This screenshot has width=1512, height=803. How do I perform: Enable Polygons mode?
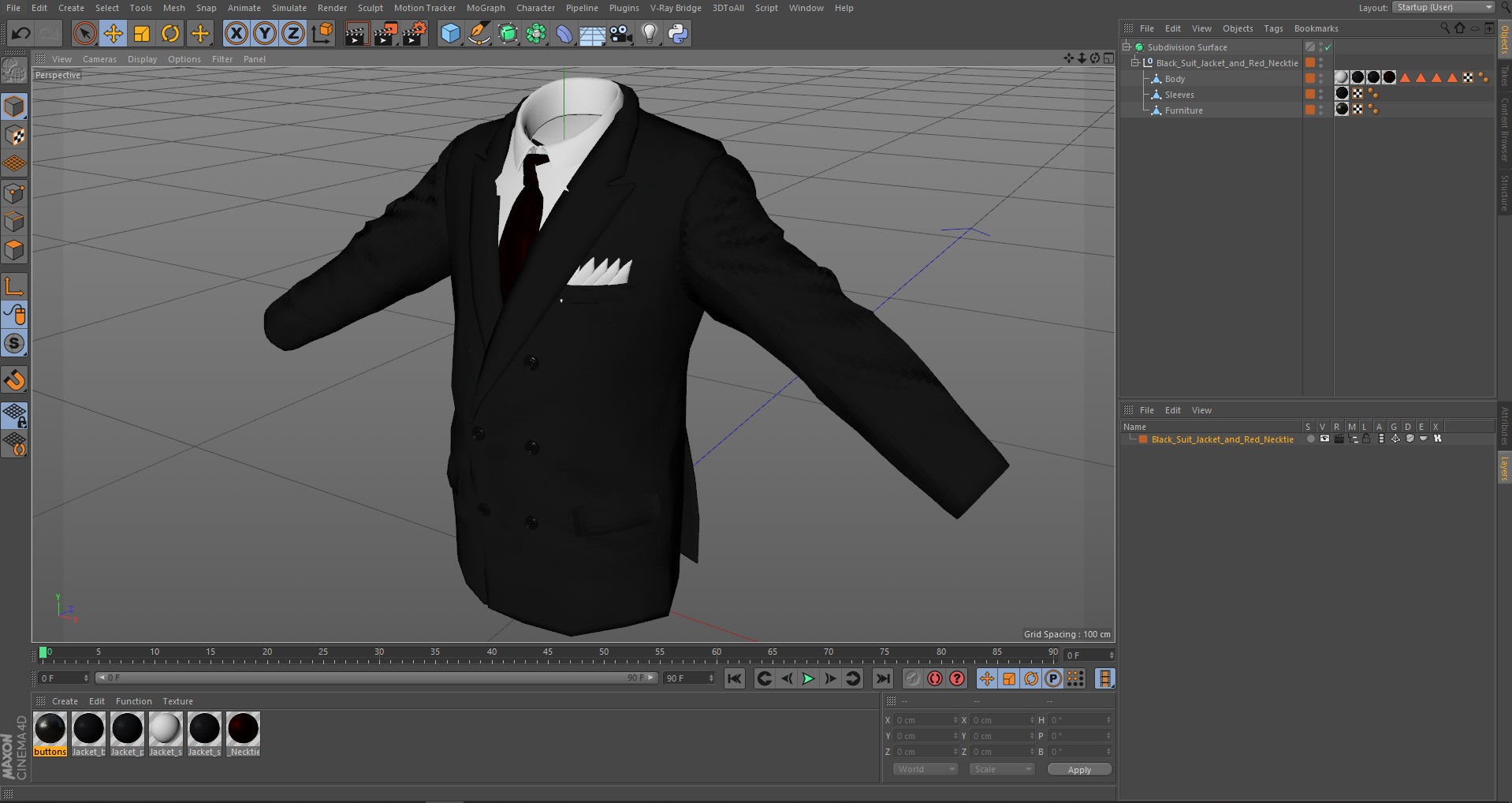(x=14, y=251)
